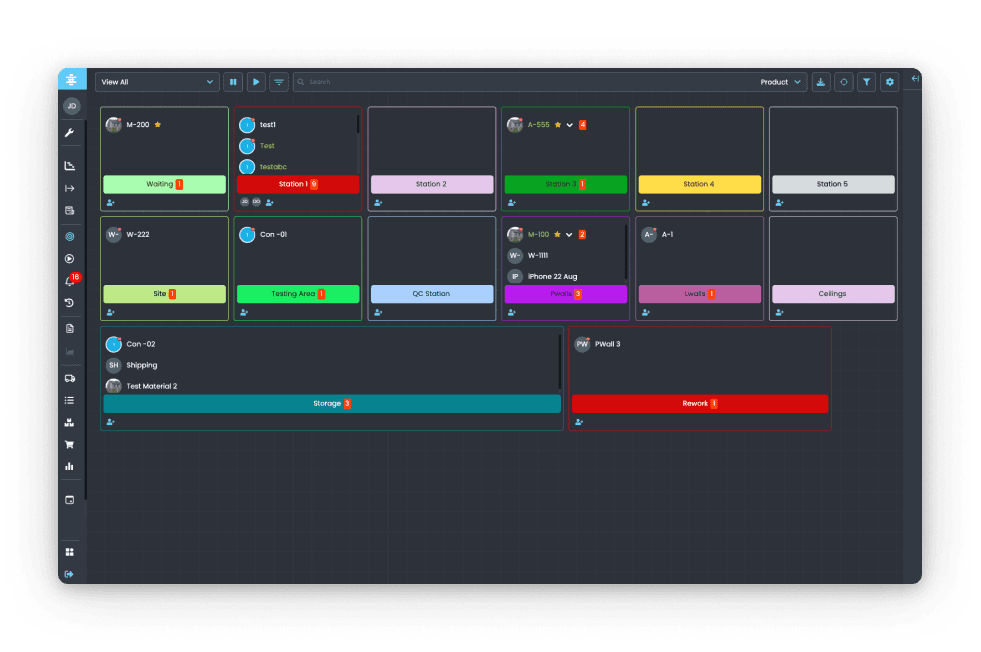Select the wrench tool icon in the sidebar
This screenshot has width=981, height=652.
70,133
